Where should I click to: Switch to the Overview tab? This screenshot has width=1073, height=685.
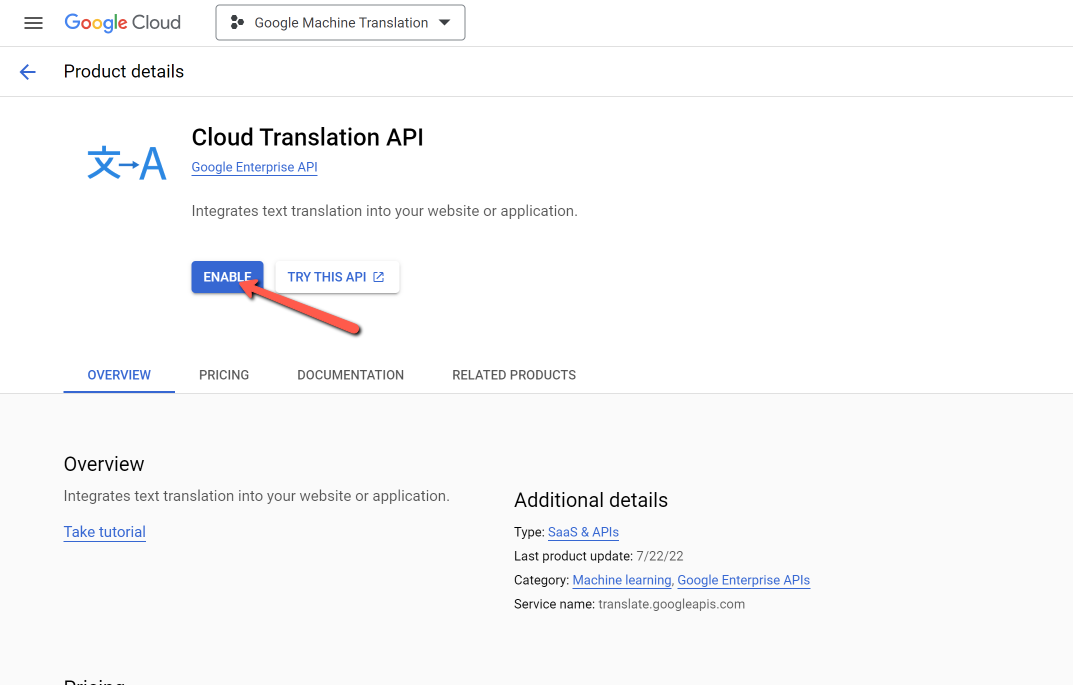click(x=119, y=375)
